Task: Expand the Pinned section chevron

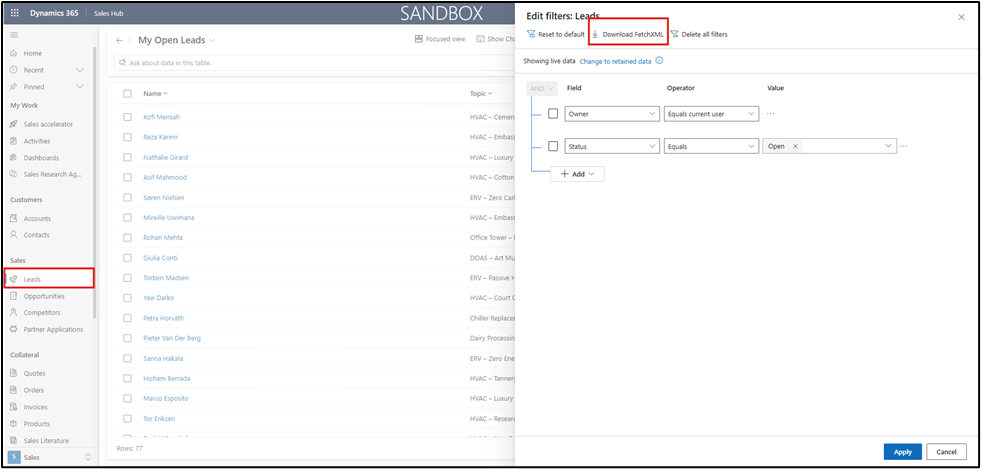Action: click(79, 87)
